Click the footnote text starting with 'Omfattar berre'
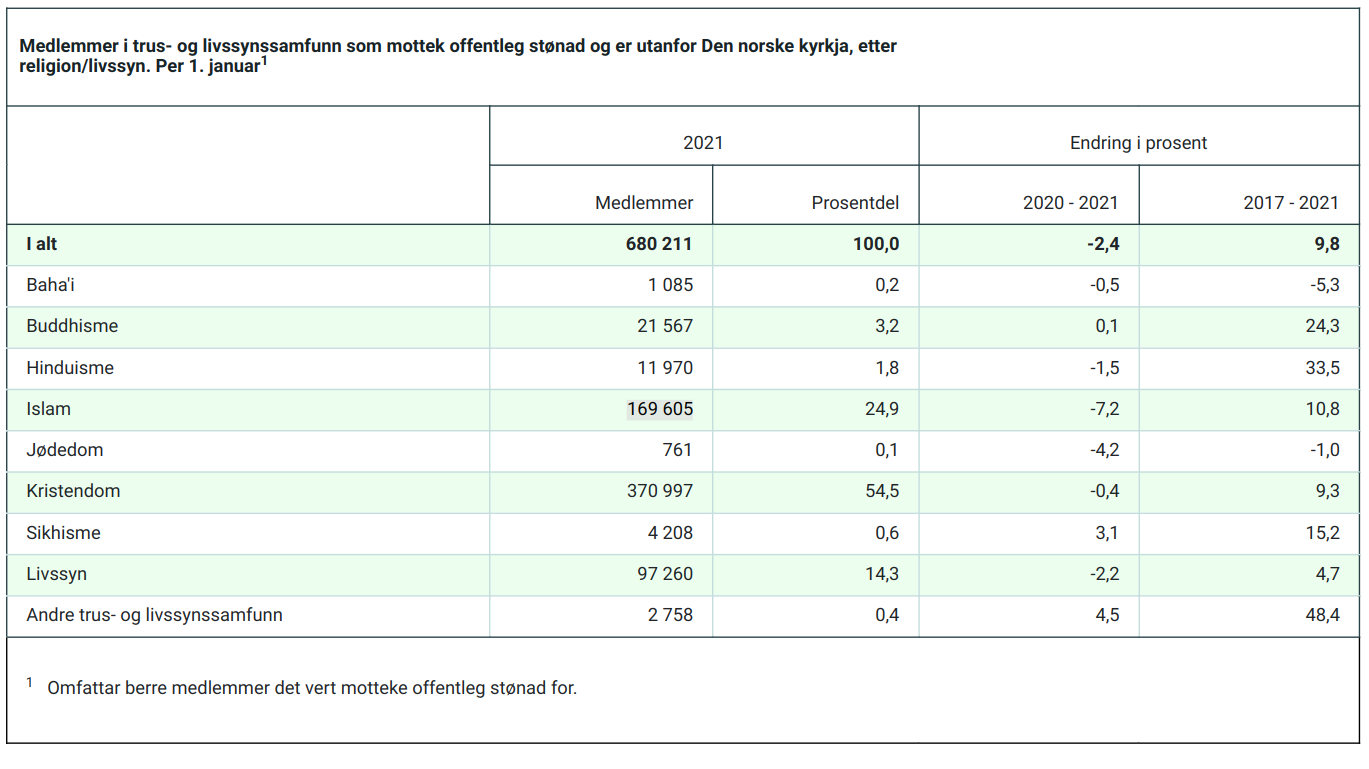1369x769 pixels. click(x=312, y=688)
